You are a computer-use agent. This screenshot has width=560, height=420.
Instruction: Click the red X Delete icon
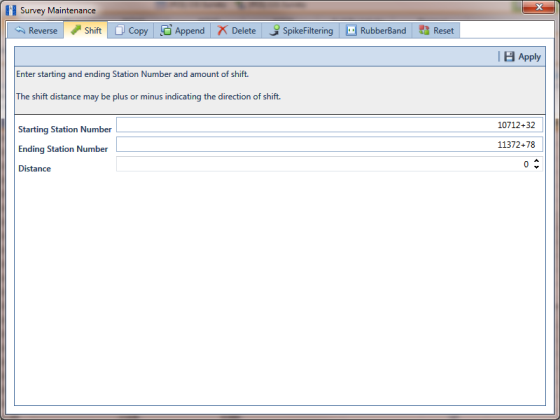[222, 30]
